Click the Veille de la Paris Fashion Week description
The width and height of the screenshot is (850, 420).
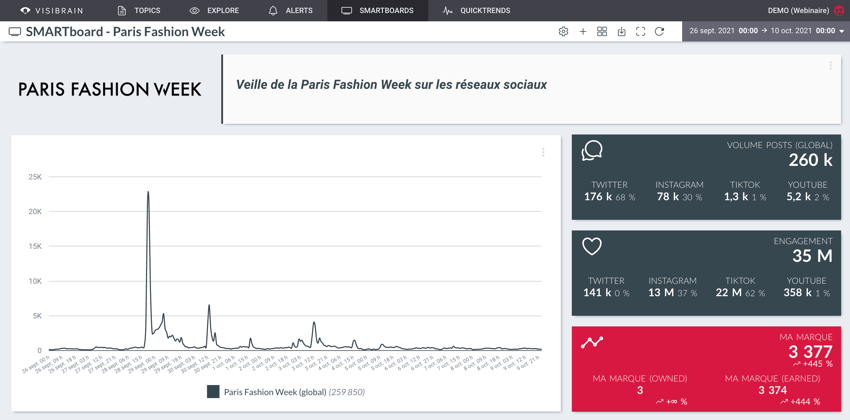[391, 85]
